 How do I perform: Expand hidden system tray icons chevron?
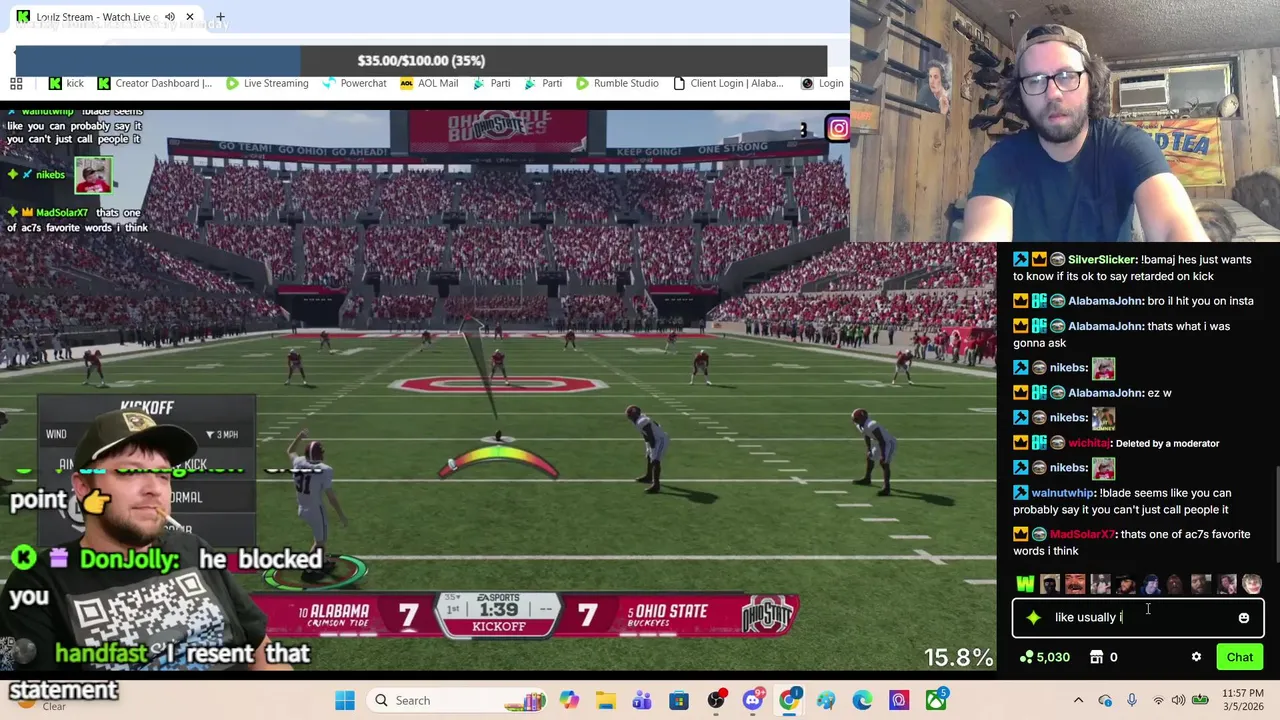pos(1078,700)
